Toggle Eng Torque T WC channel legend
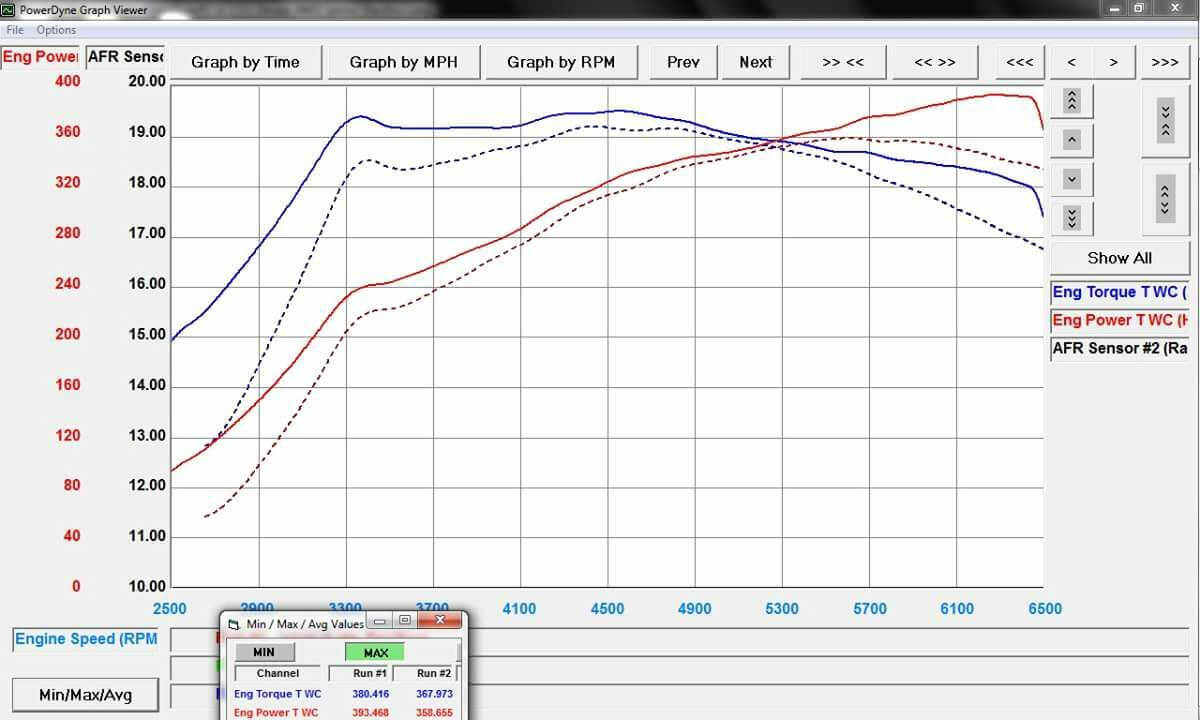The height and width of the screenshot is (720, 1200). 1119,292
